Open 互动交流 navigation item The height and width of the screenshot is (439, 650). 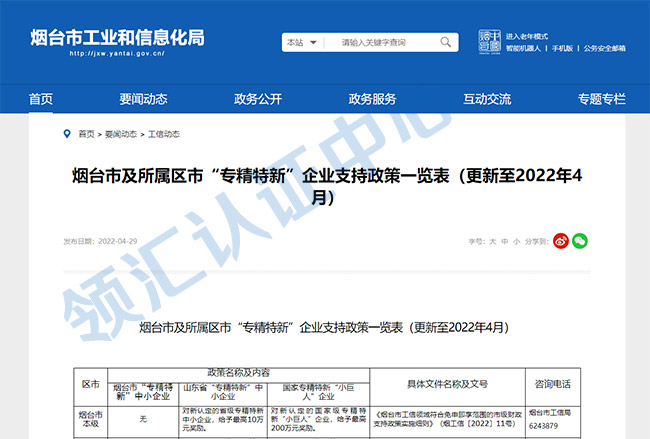(x=487, y=99)
